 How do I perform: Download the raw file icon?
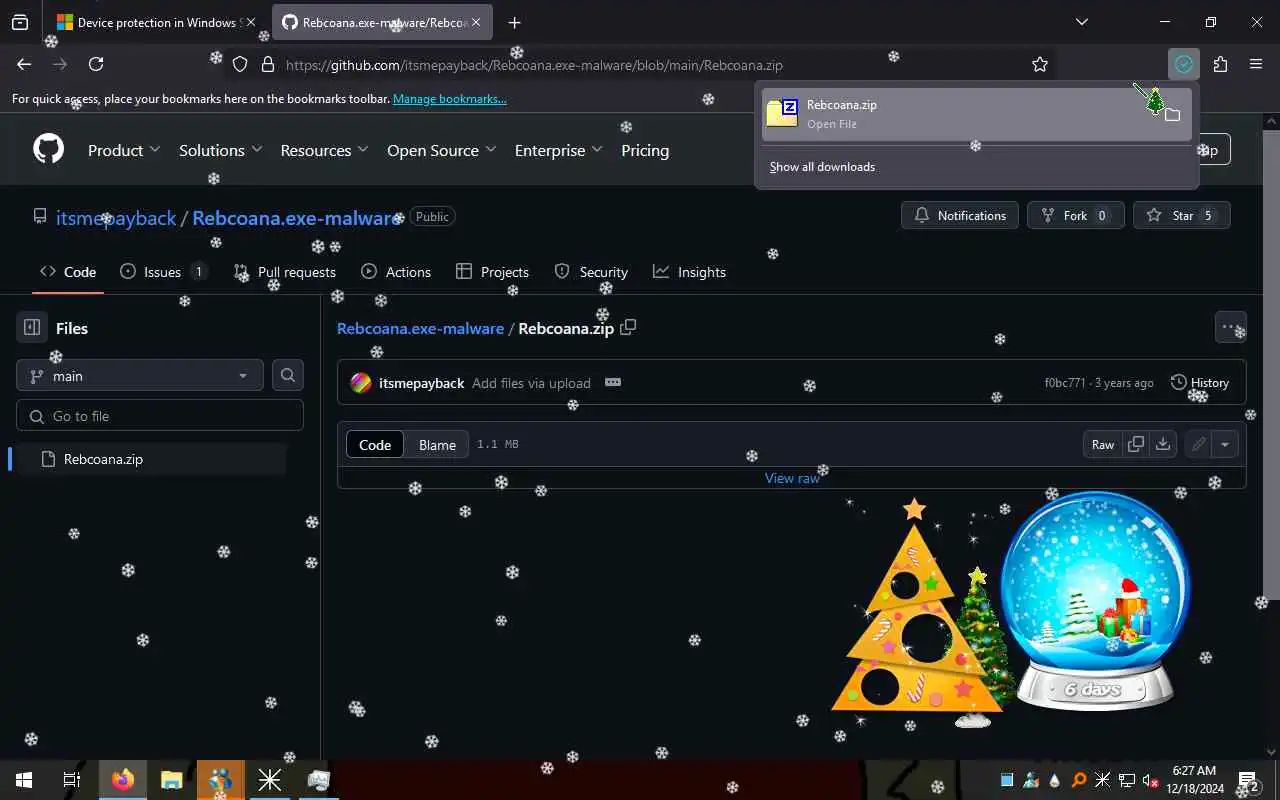[1163, 444]
